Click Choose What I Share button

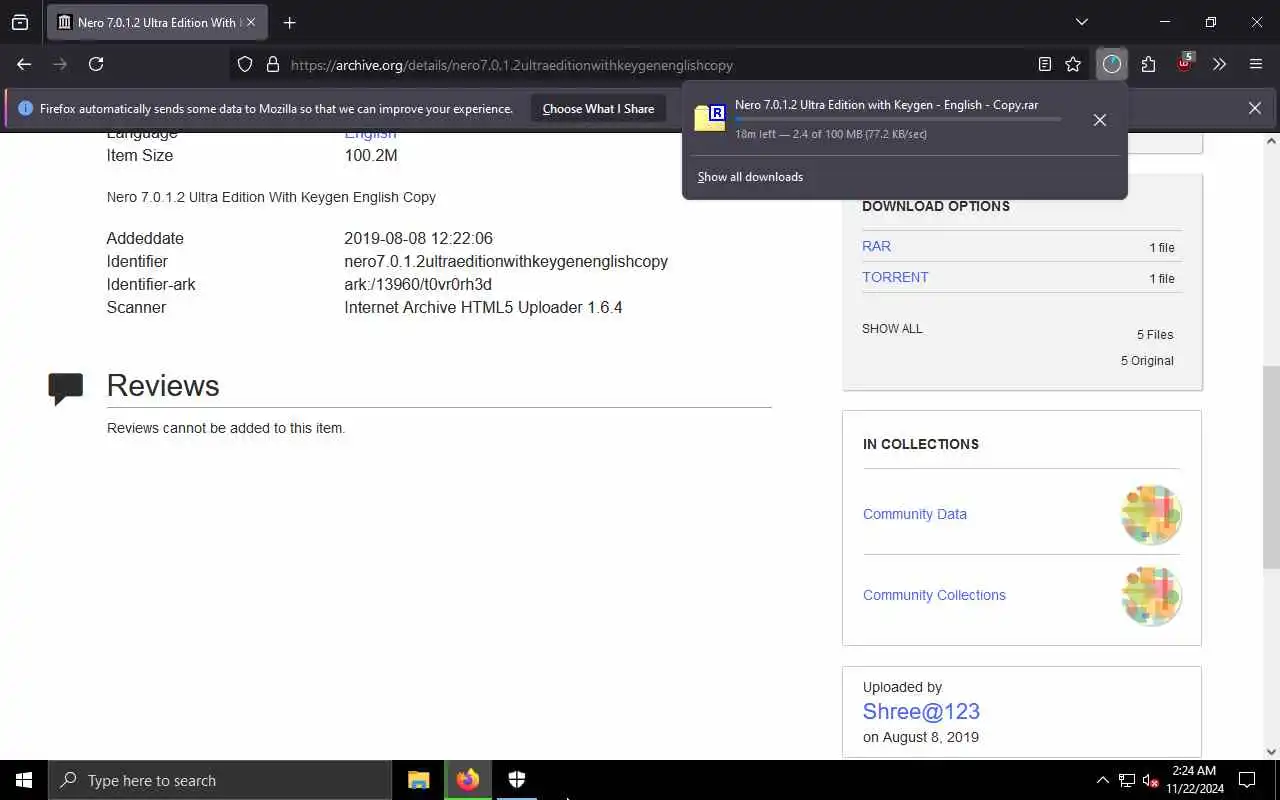(x=598, y=108)
